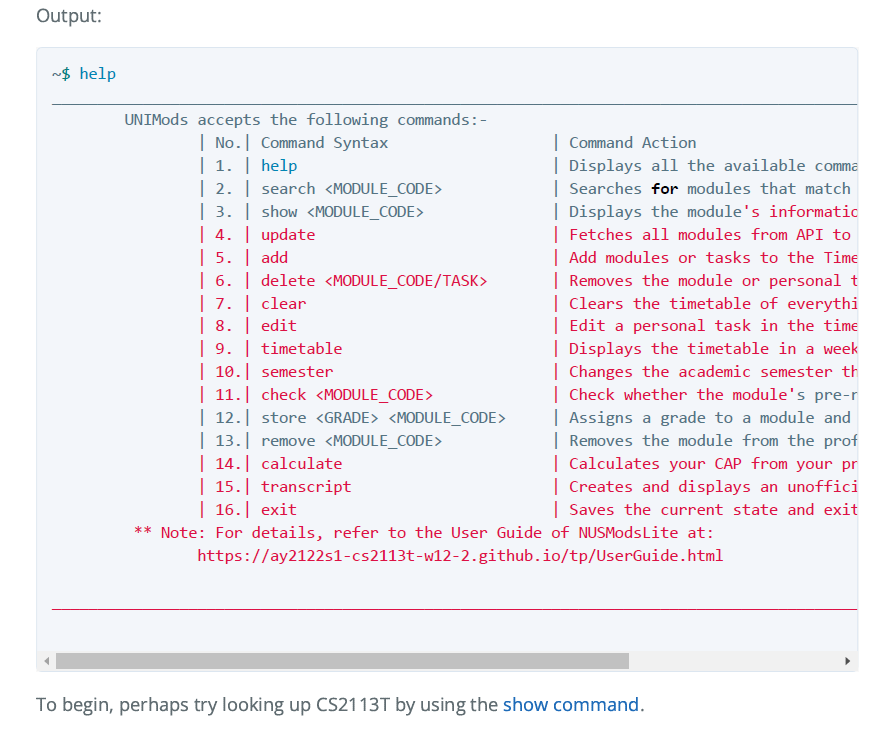Click 'delete <MODULE_CODE/TASK>' command

point(374,281)
